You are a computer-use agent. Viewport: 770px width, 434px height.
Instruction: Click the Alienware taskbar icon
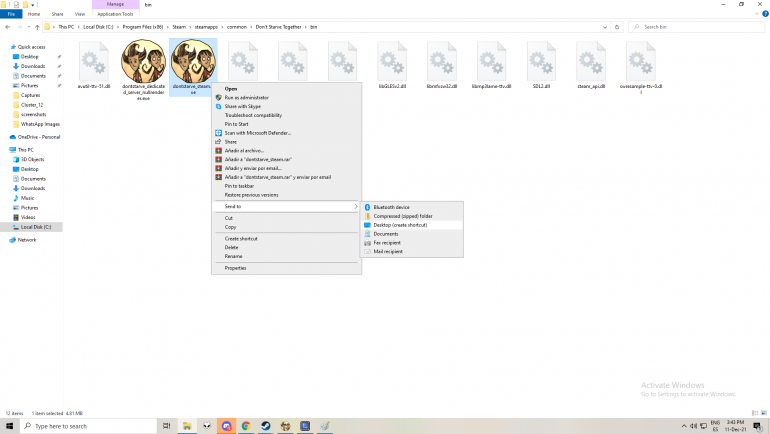[x=207, y=426]
